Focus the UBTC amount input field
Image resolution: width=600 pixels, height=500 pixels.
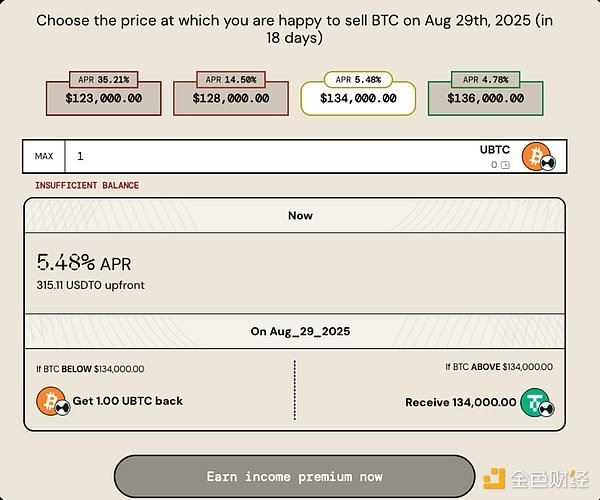[268, 156]
